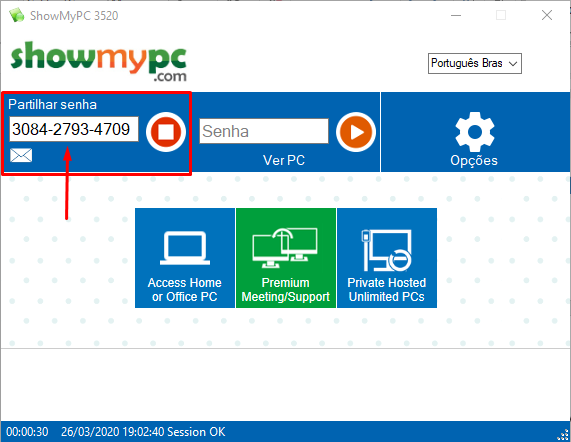Minimize the ShowMyPC window

pos(456,15)
